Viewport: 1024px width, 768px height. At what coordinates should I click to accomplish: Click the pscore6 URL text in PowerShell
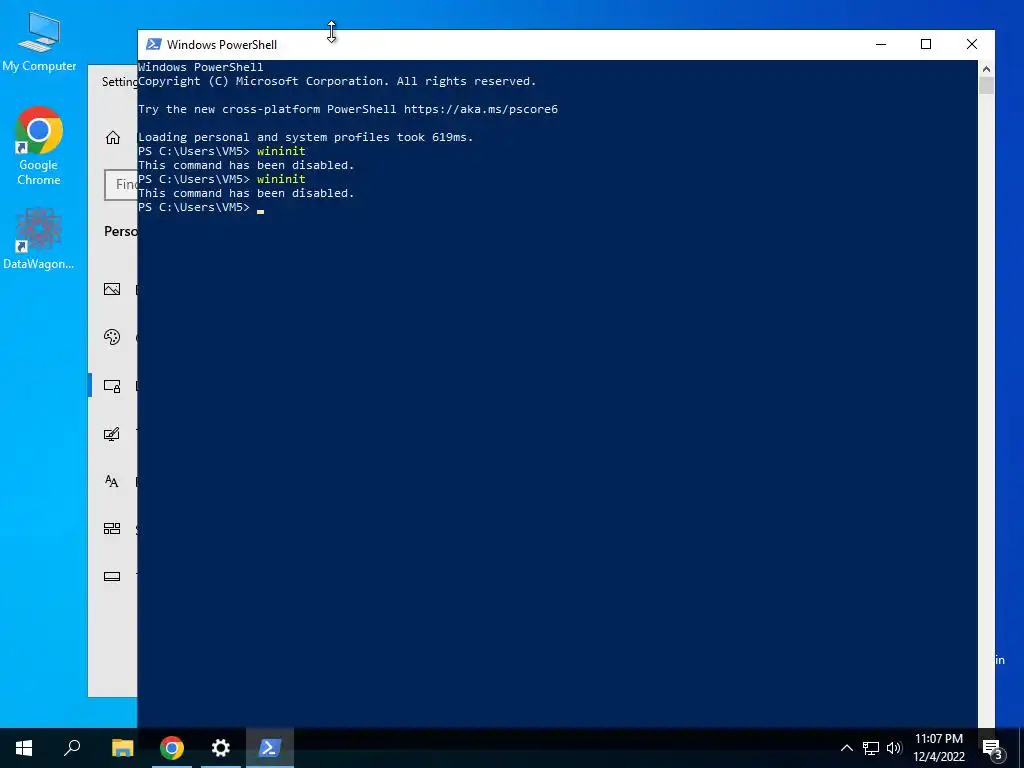[481, 109]
